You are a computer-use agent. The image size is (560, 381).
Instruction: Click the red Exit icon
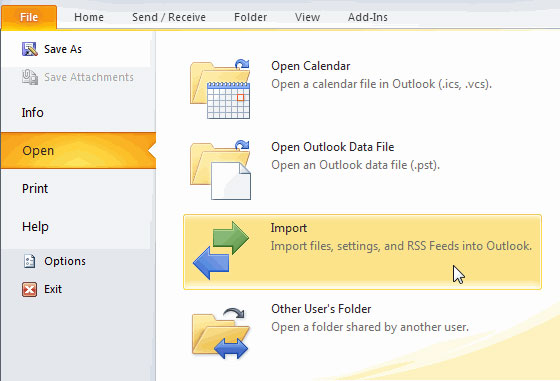tap(29, 289)
